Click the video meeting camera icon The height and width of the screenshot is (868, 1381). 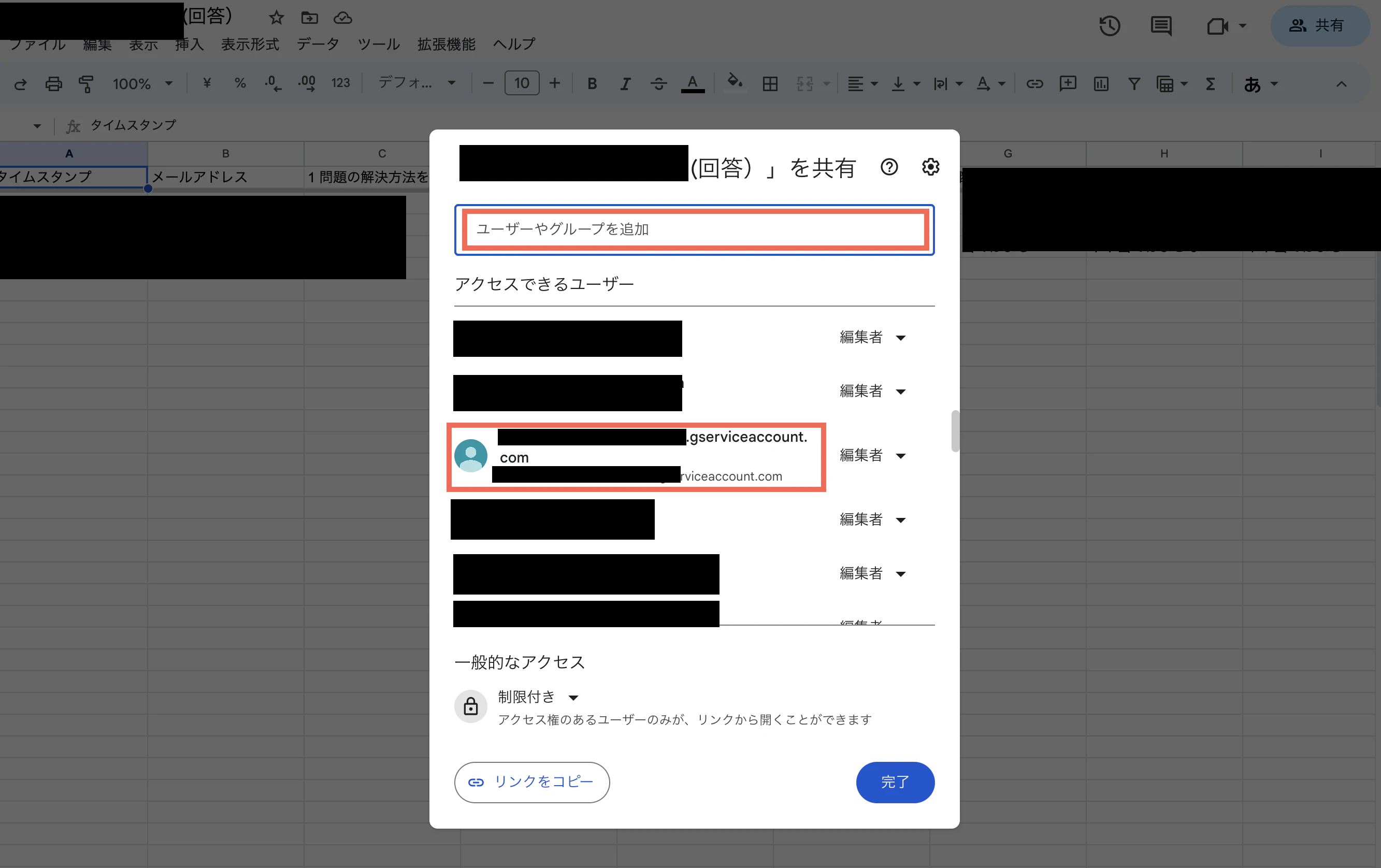click(x=1217, y=26)
